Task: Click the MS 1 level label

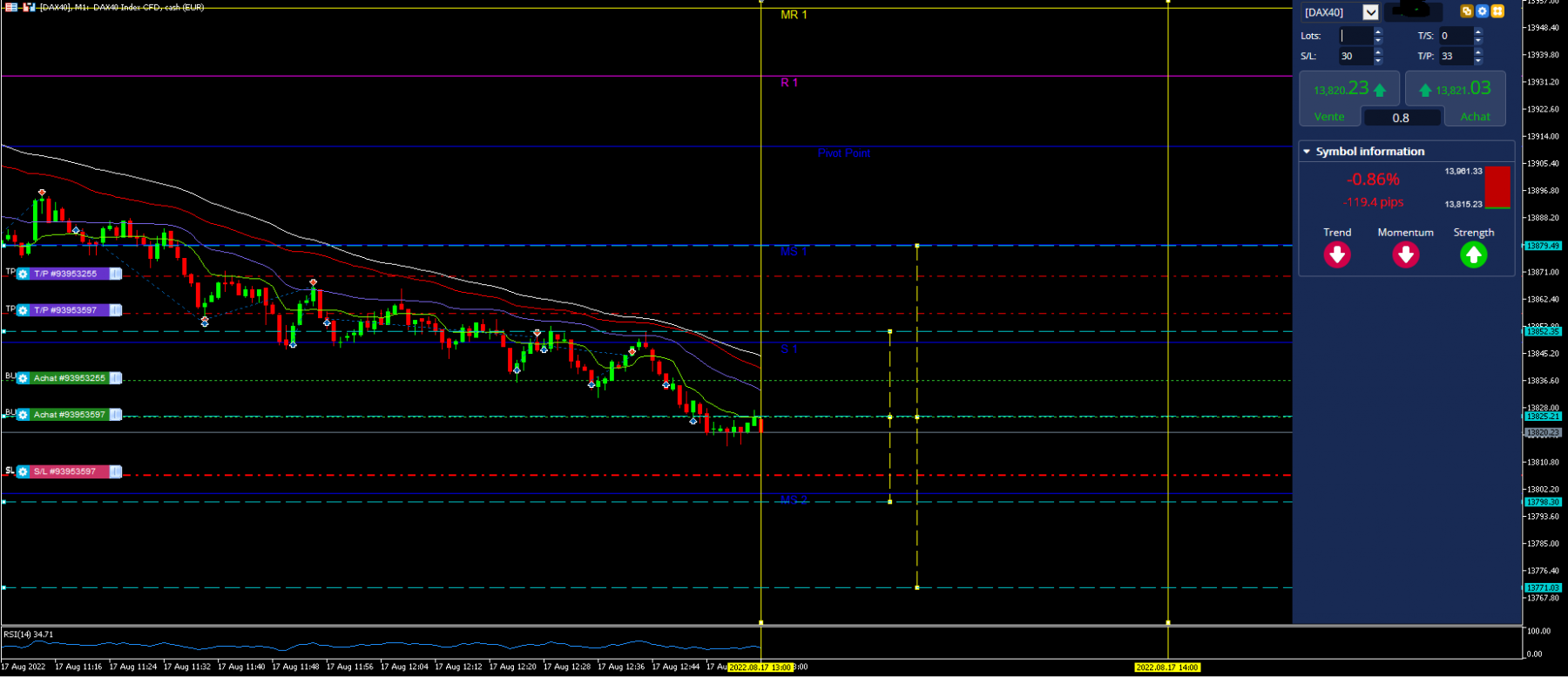Action: (x=794, y=252)
